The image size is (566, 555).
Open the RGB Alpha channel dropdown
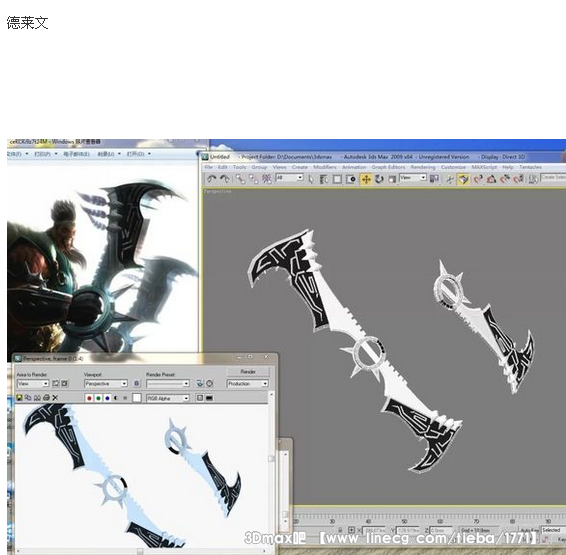click(168, 398)
